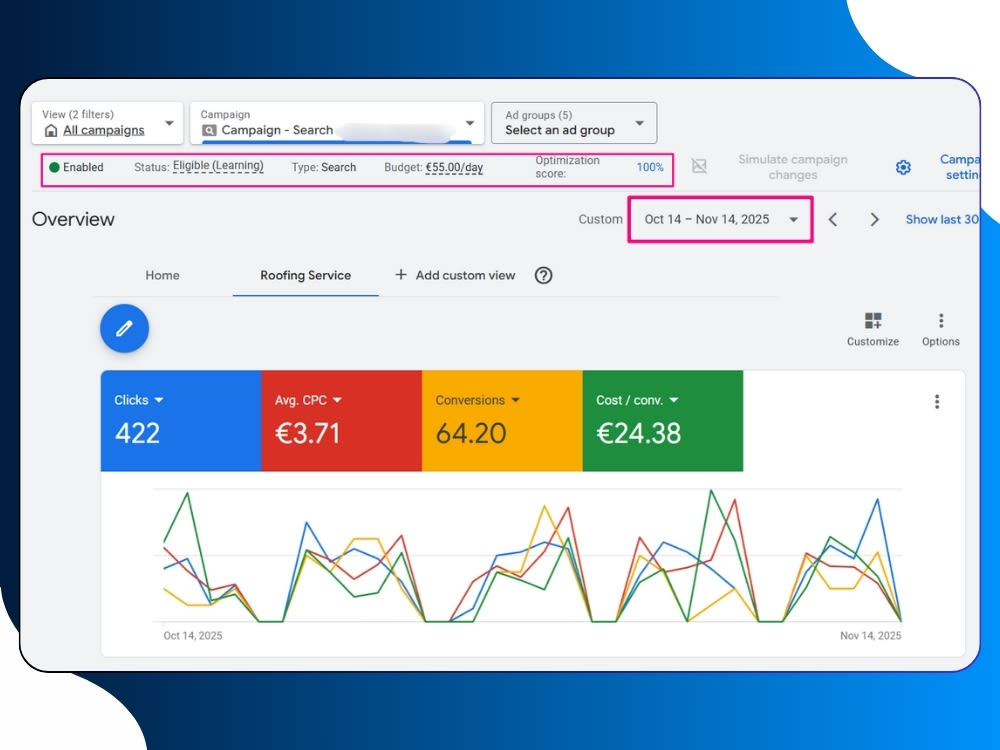Click the search campaign type icon
The width and height of the screenshot is (1000, 750).
tap(209, 130)
